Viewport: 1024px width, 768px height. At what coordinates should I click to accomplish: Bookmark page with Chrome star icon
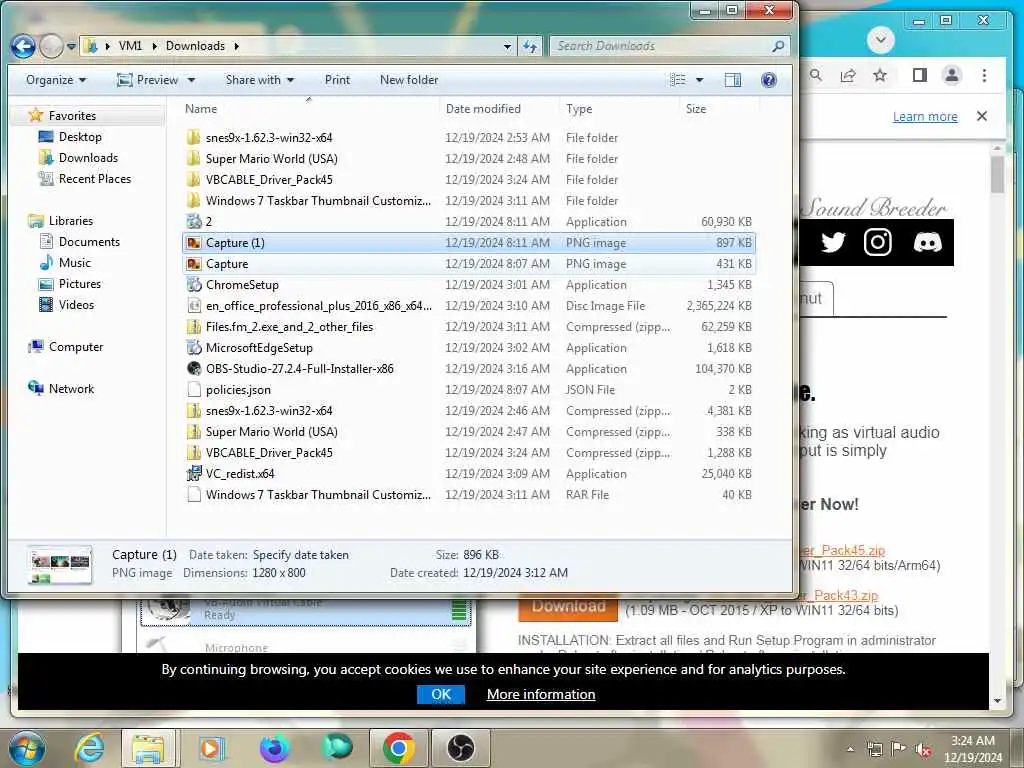point(880,75)
